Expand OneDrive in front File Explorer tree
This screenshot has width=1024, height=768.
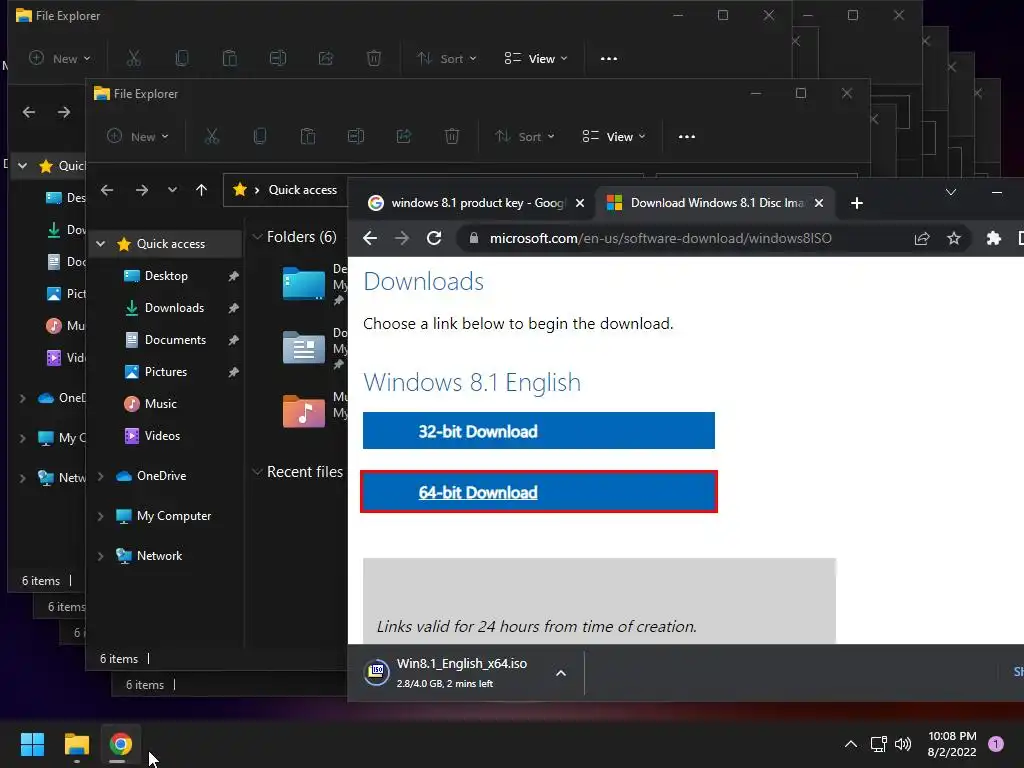pyautogui.click(x=101, y=476)
